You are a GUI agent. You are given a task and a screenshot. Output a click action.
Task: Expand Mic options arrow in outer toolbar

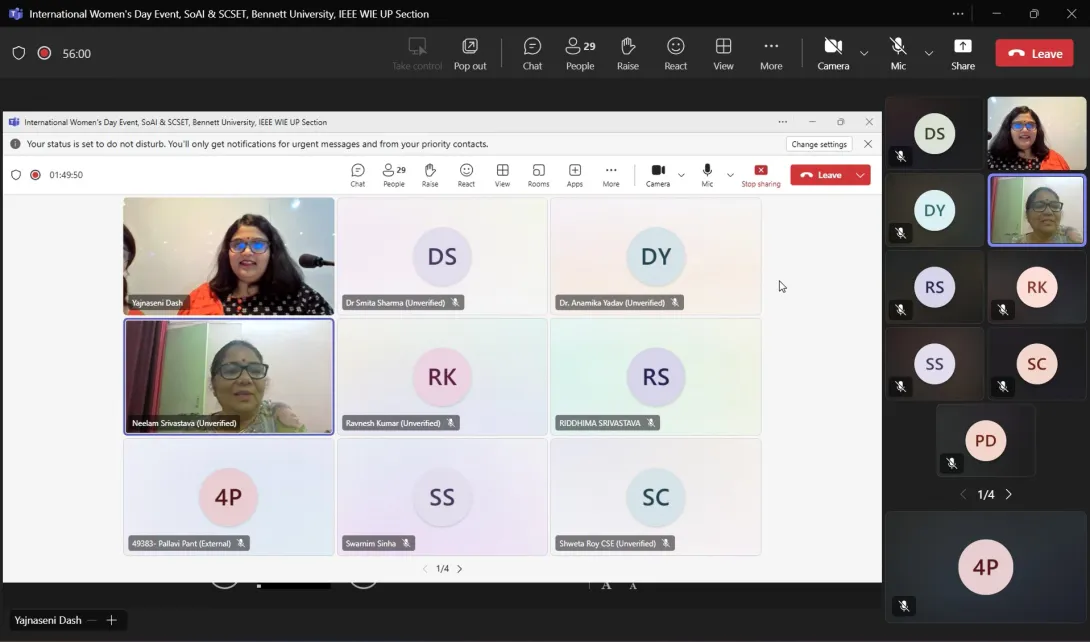point(929,53)
